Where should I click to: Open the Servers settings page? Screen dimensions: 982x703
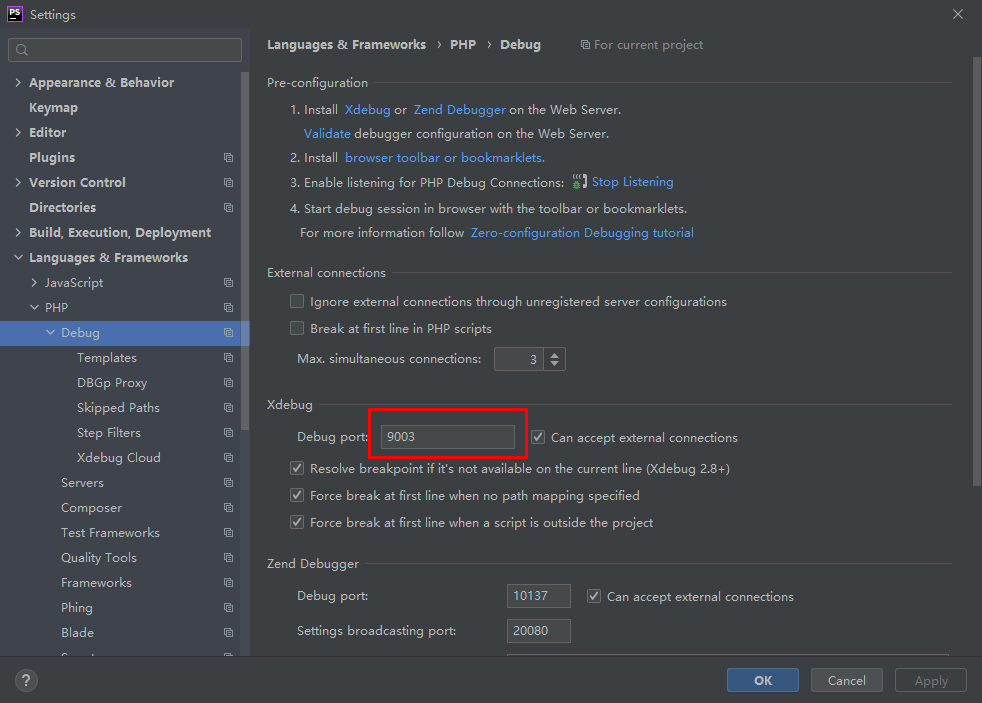pyautogui.click(x=82, y=483)
